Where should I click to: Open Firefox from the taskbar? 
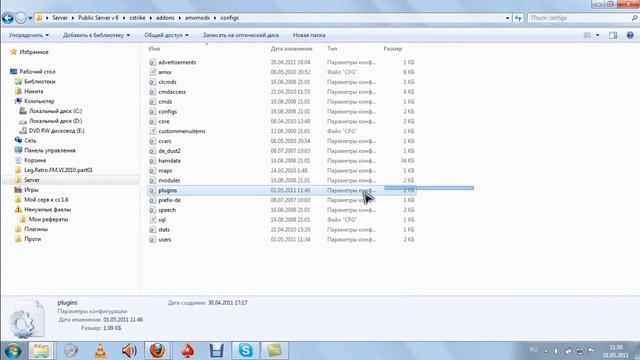coord(158,351)
